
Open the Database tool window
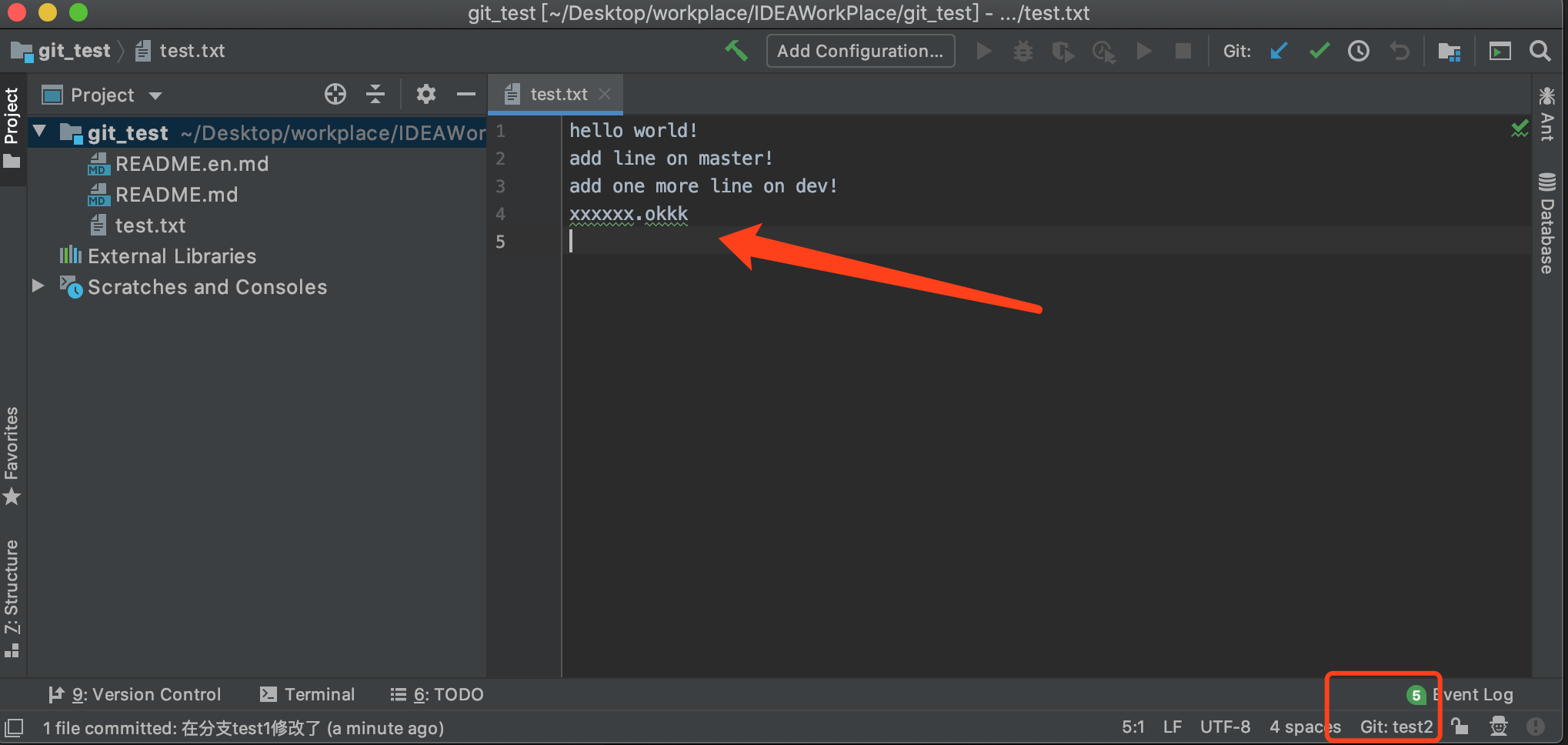(1547, 223)
